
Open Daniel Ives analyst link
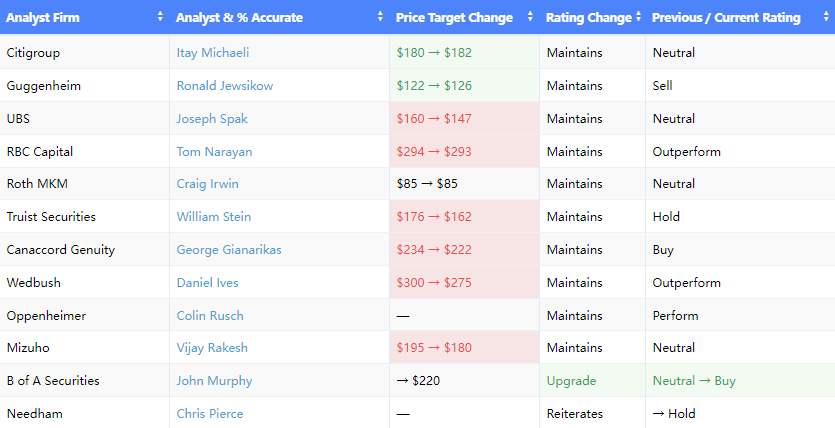207,283
